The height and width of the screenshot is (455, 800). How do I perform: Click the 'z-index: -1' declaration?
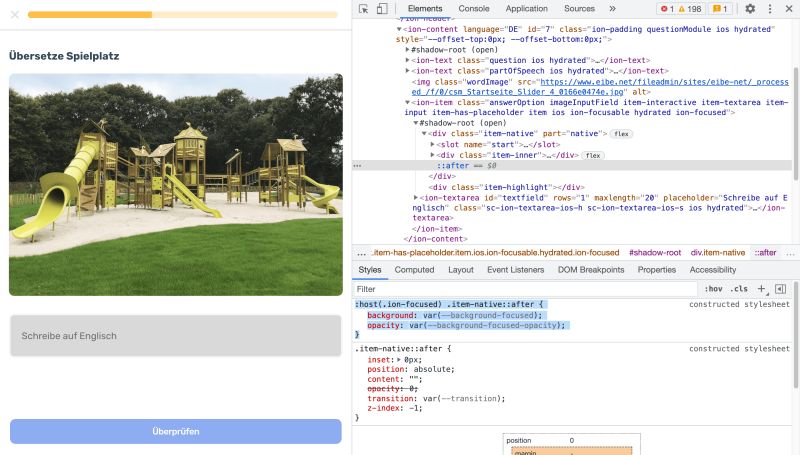click(394, 408)
